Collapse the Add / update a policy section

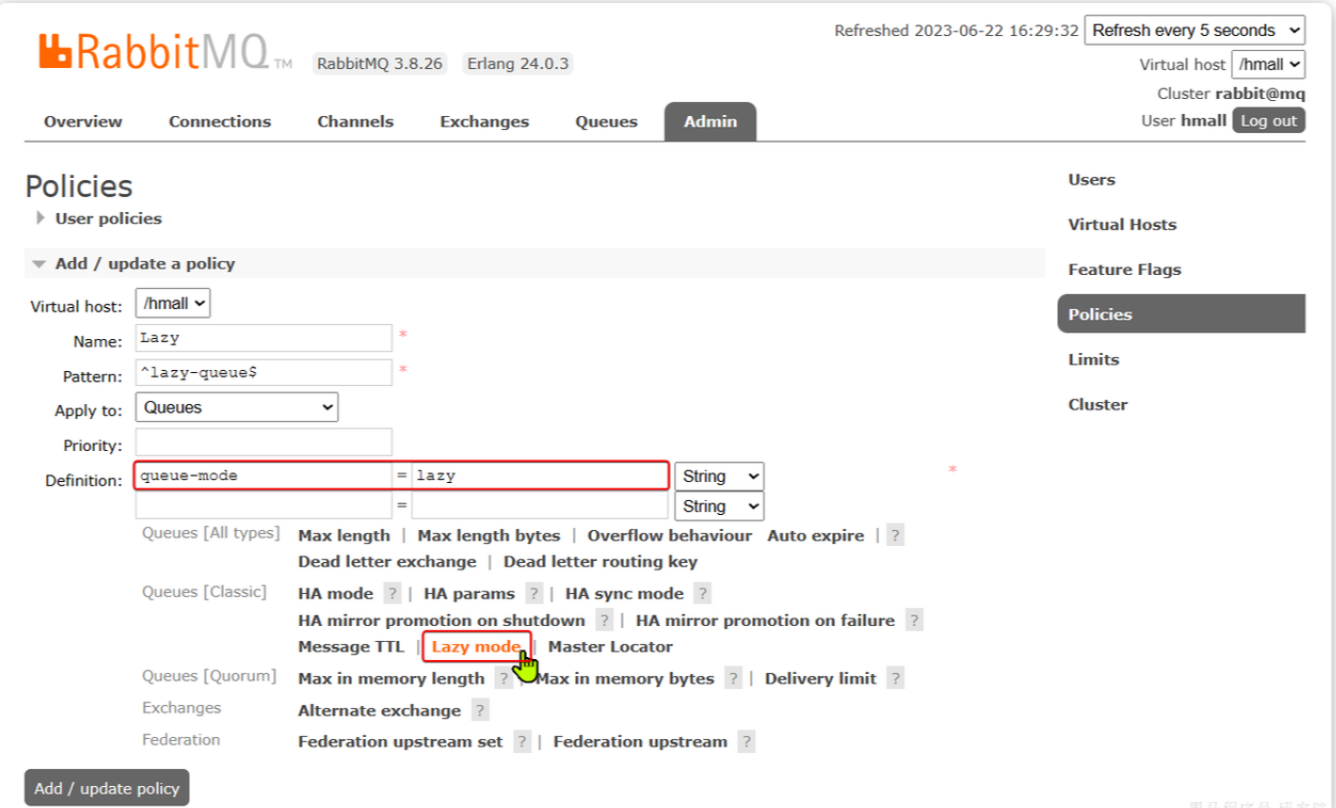tap(144, 264)
